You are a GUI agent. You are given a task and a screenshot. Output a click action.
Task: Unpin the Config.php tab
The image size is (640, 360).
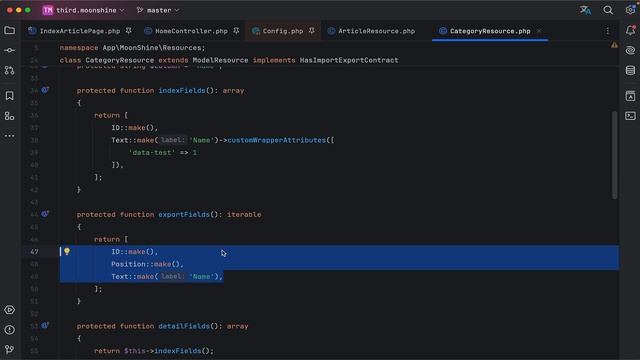[x=311, y=31]
